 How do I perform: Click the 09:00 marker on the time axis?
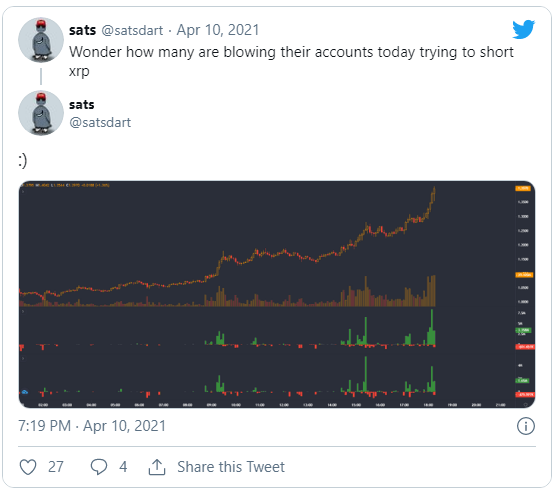[211, 405]
